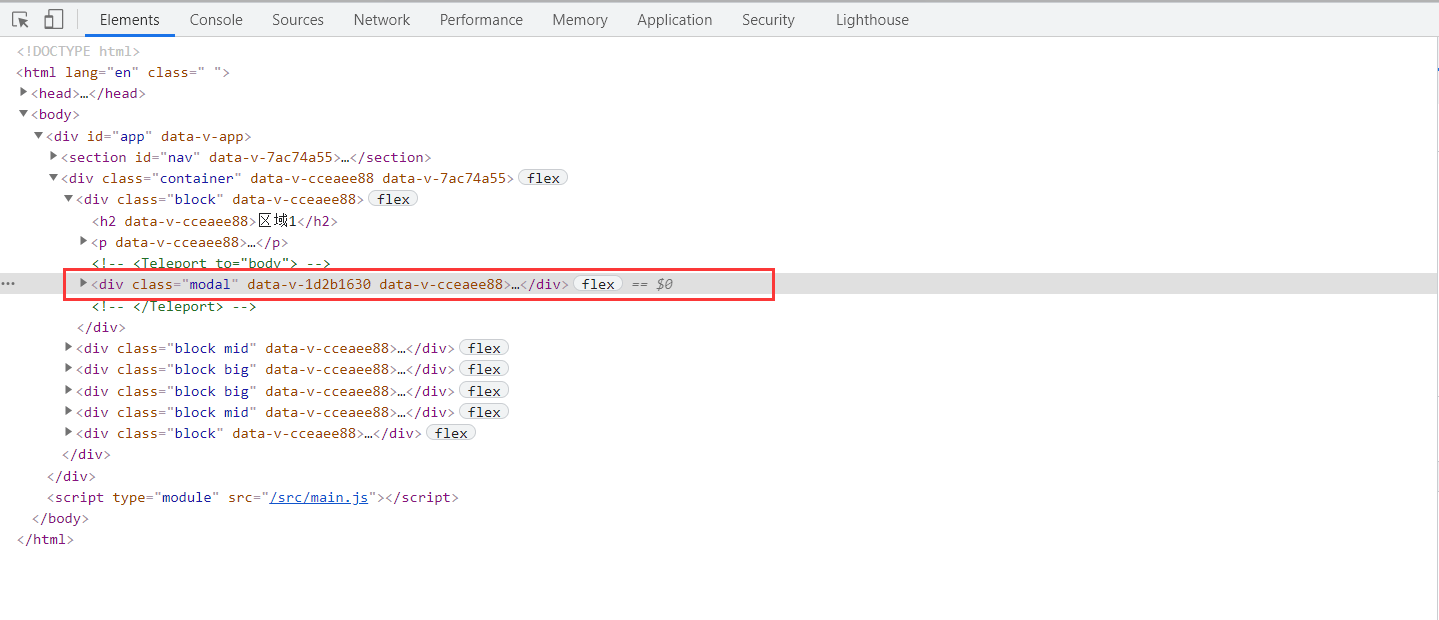Image resolution: width=1439 pixels, height=620 pixels.
Task: Switch to the Application tab
Action: click(x=675, y=20)
